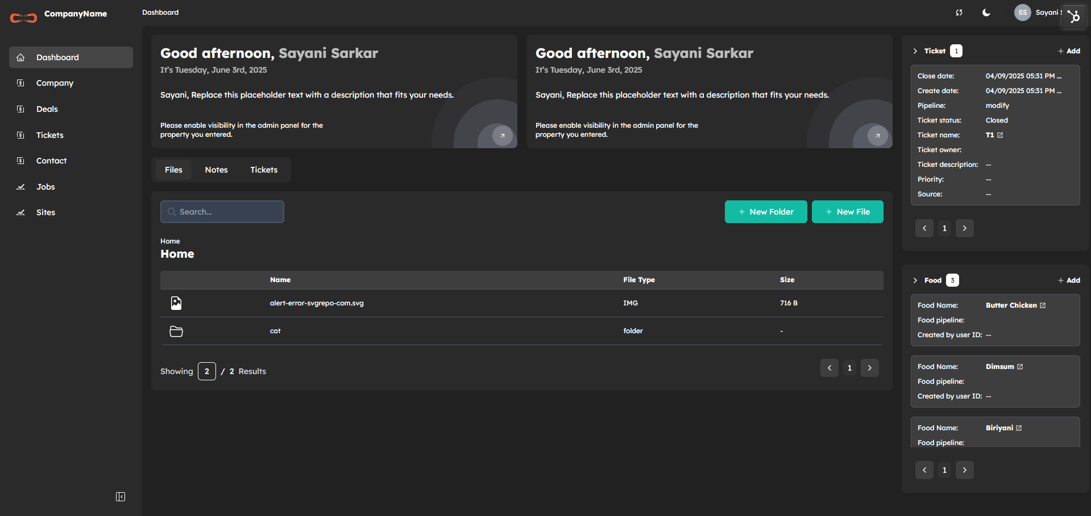Viewport: 1091px width, 516px height.
Task: Open ticket T1 external link icon
Action: 1000,135
